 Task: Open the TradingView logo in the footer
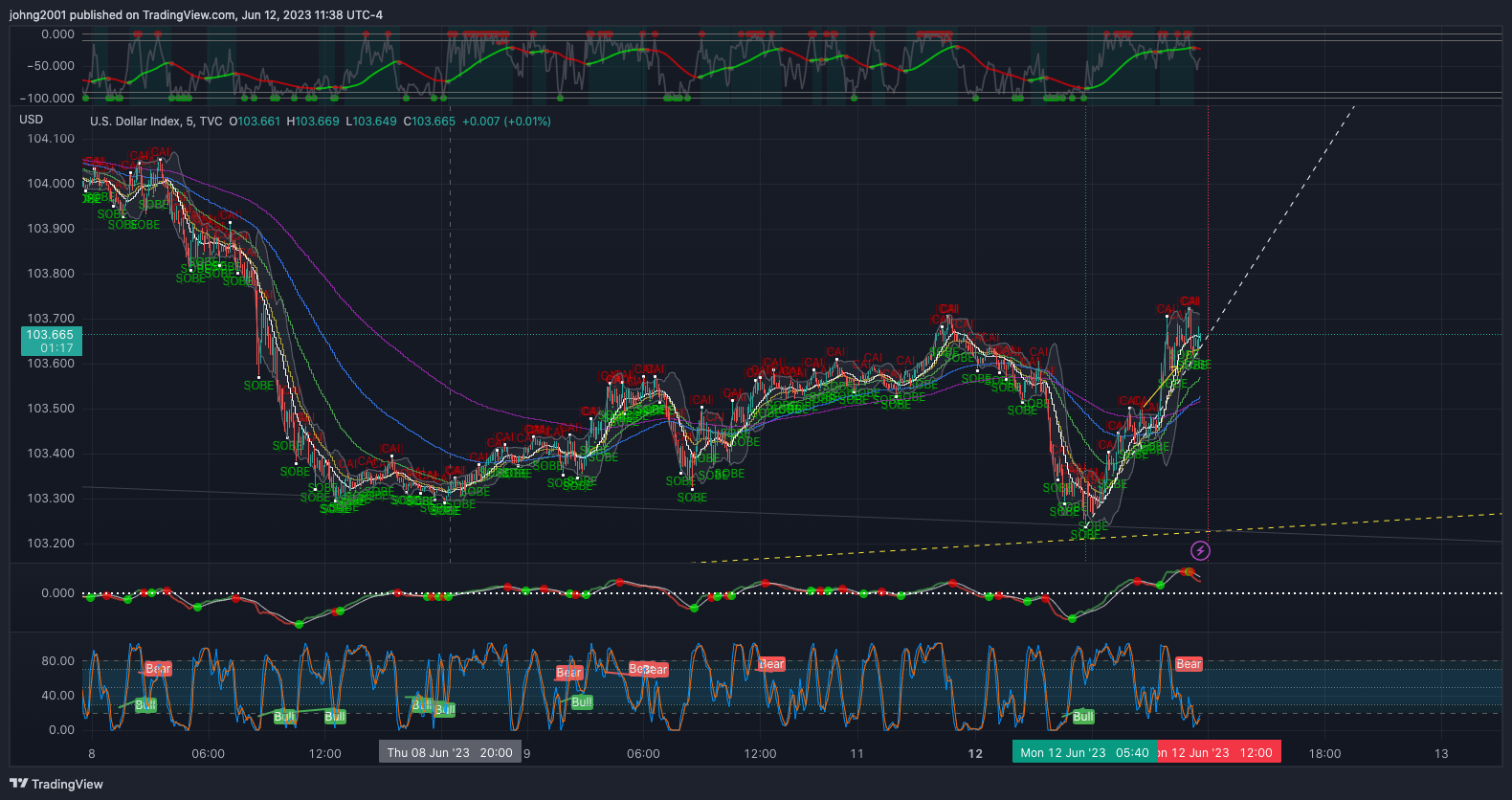pyautogui.click(x=56, y=784)
